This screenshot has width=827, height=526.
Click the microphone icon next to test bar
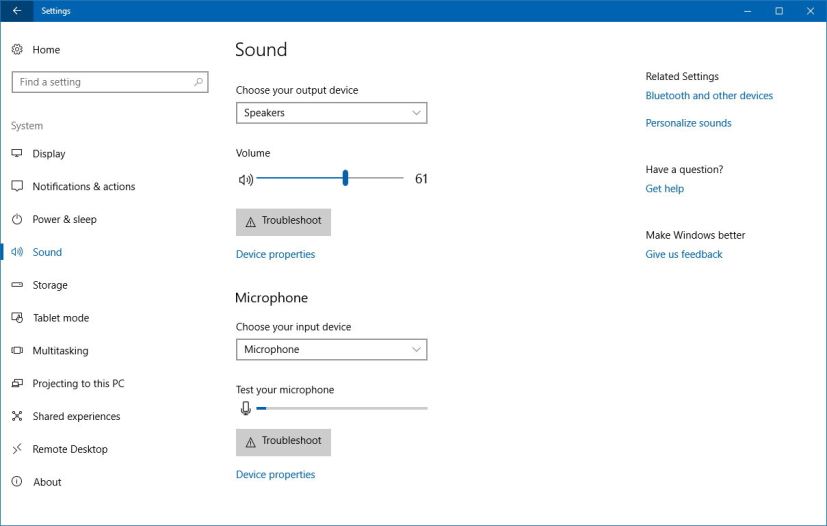(x=245, y=408)
